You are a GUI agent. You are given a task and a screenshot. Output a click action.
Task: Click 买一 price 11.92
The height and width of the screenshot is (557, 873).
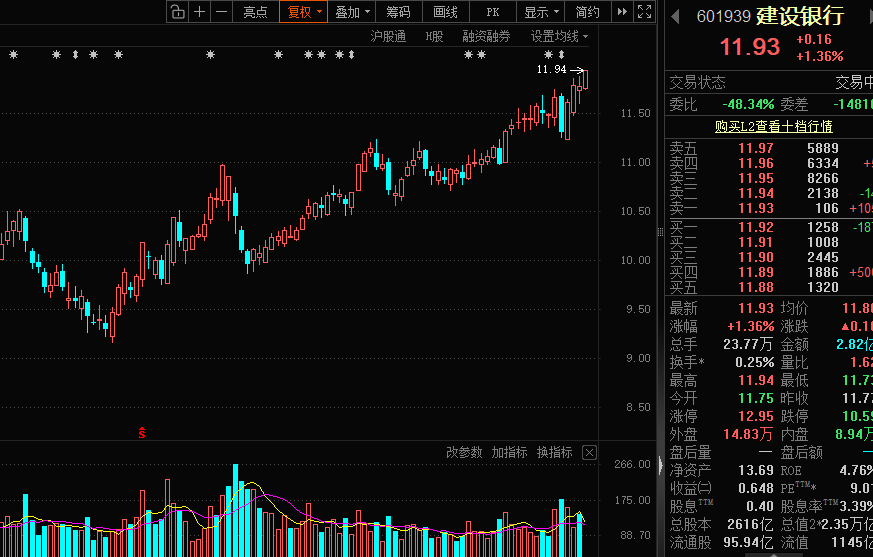point(756,227)
